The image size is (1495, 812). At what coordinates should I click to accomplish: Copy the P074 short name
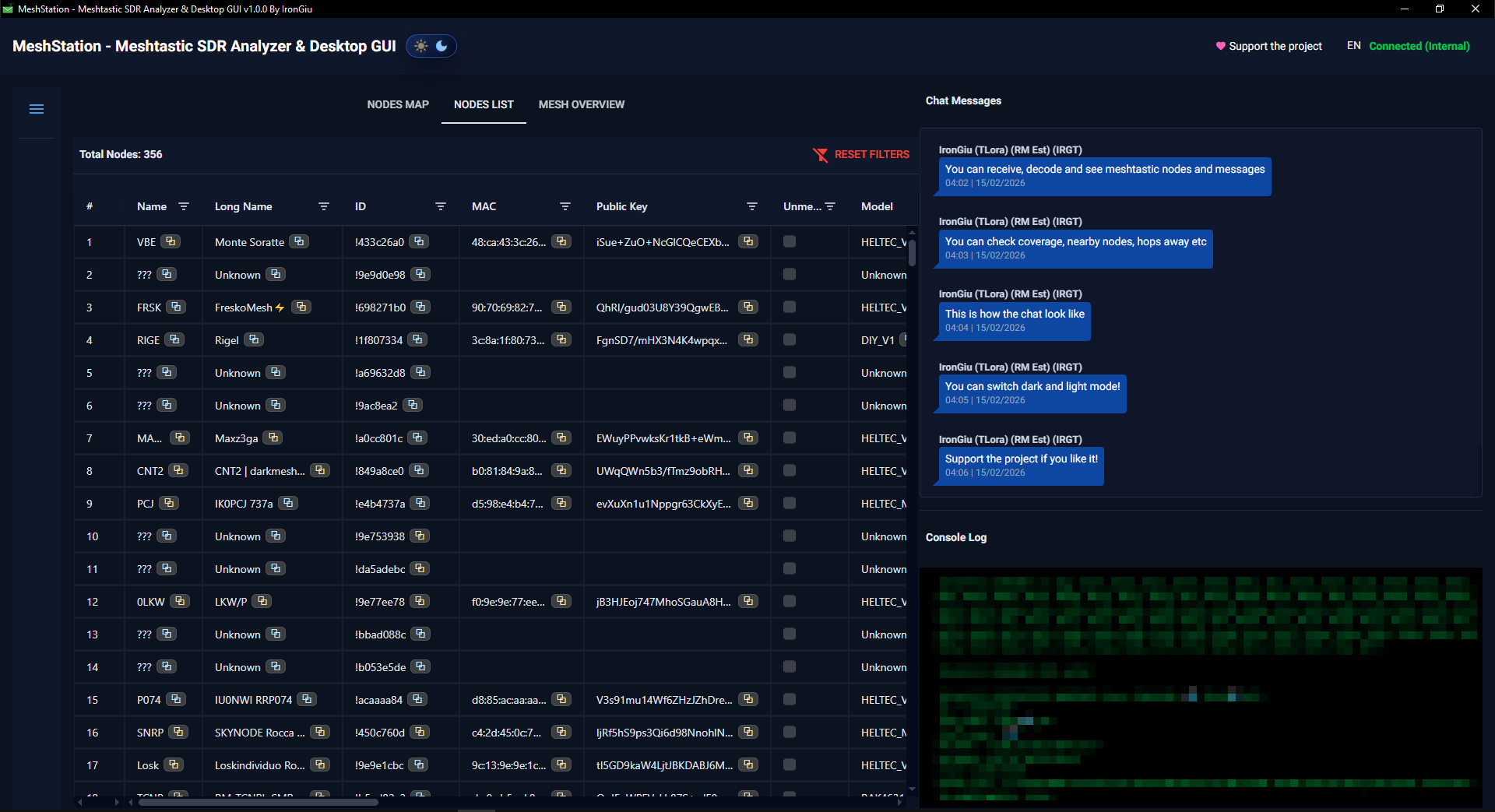176,699
